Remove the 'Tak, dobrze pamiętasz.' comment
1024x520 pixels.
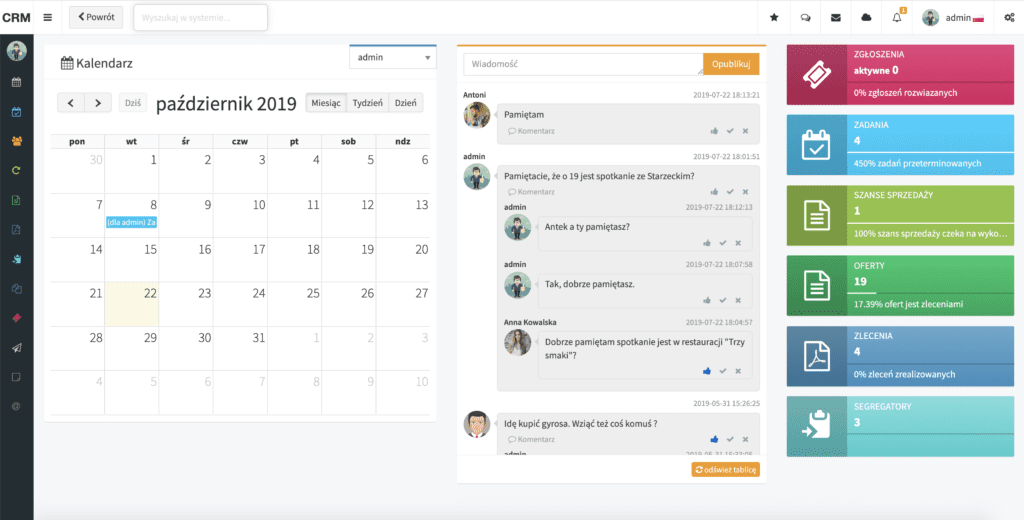[738, 300]
